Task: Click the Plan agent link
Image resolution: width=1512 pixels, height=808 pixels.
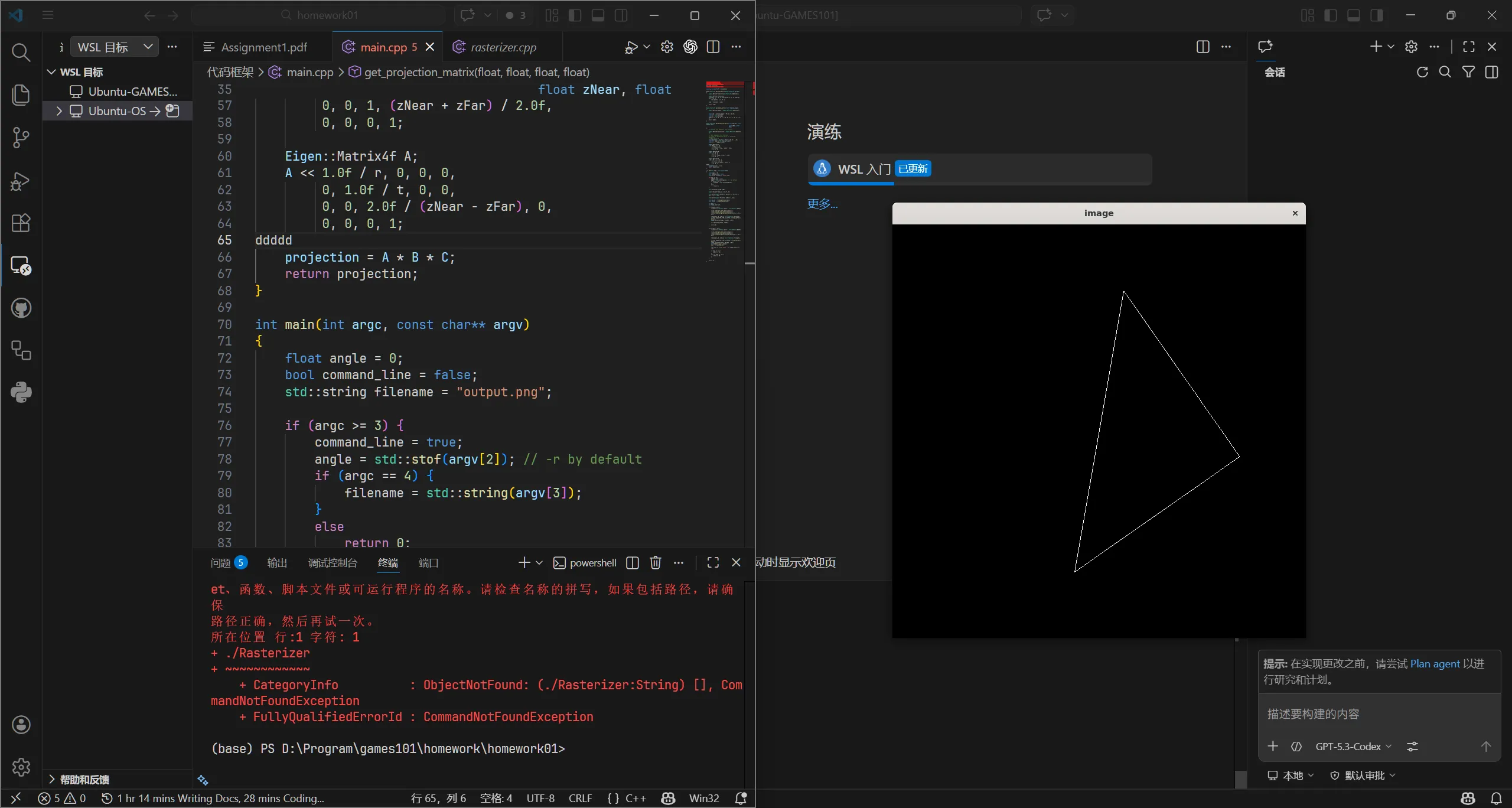Action: click(x=1435, y=664)
